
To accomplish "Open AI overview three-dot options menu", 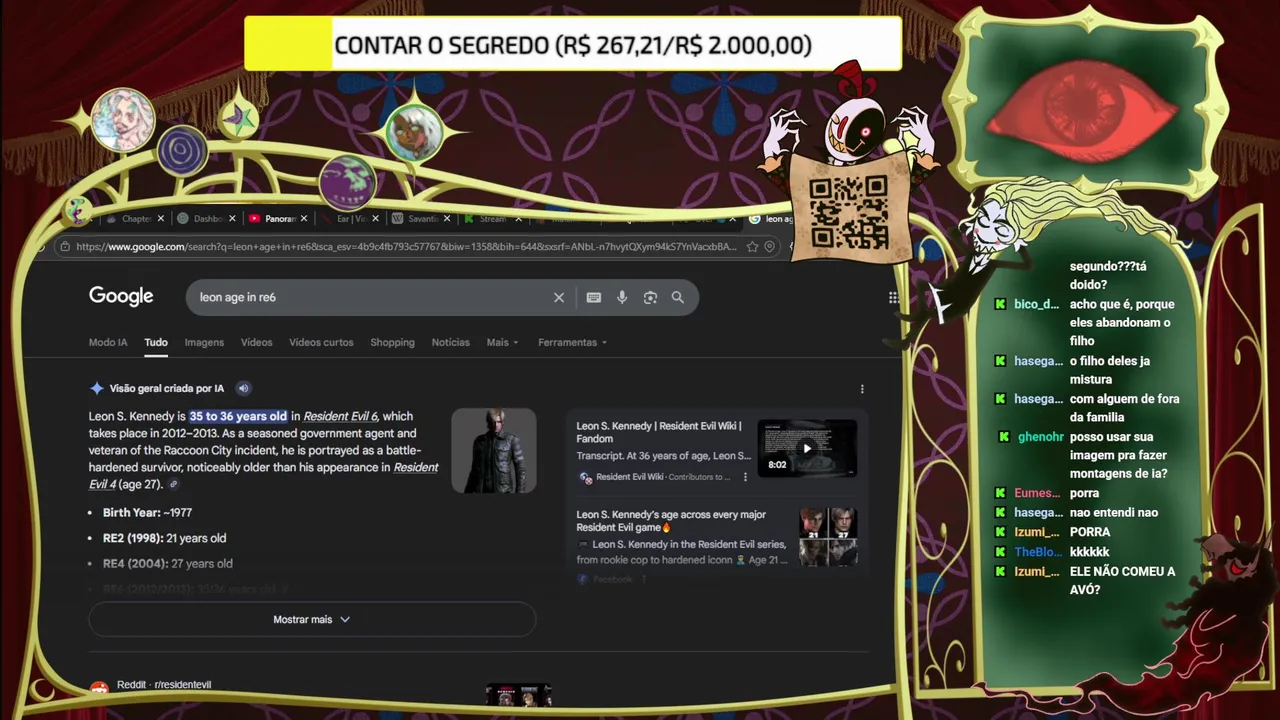I will [862, 389].
